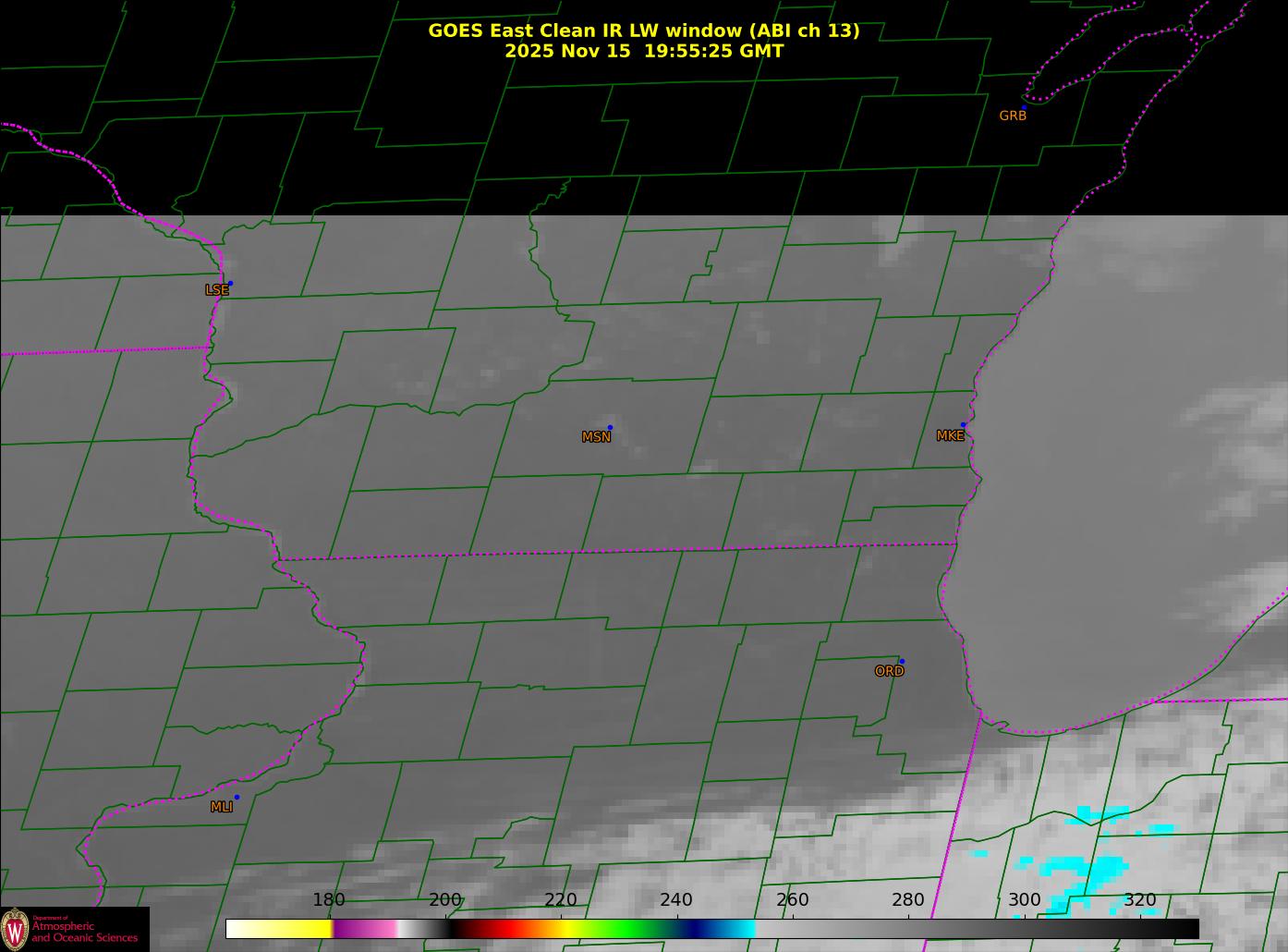Screen dimensions: 1288x952
Task: Pick the red segment of the colorbar
Action: point(488,929)
